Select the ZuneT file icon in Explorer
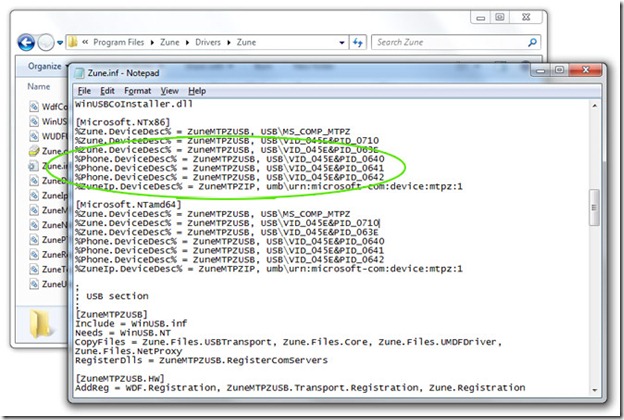This screenshot has height=420, width=624. click(34, 269)
